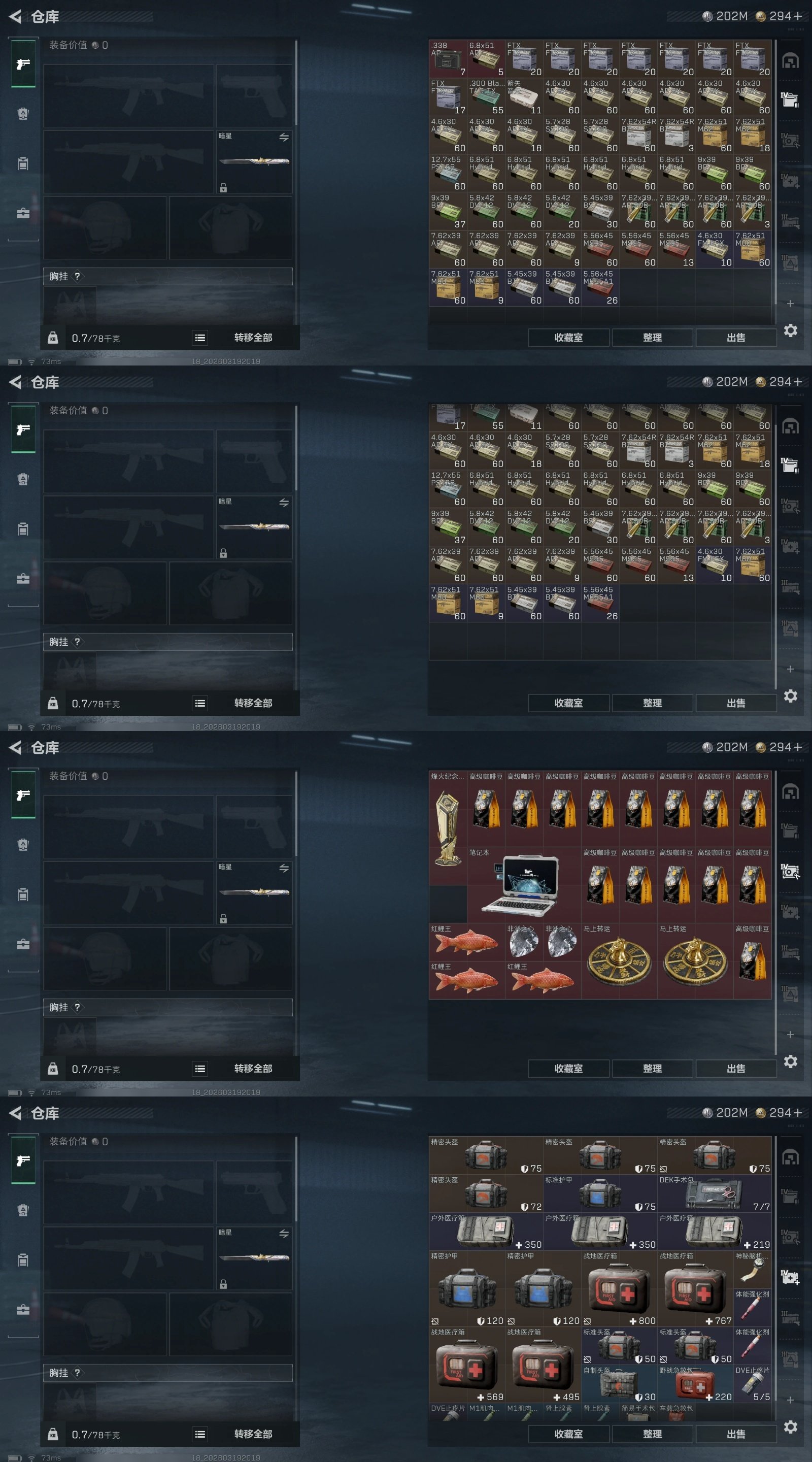Choose the red 野战急救包 with 220
This screenshot has width=812, height=1462.
coord(695,1384)
